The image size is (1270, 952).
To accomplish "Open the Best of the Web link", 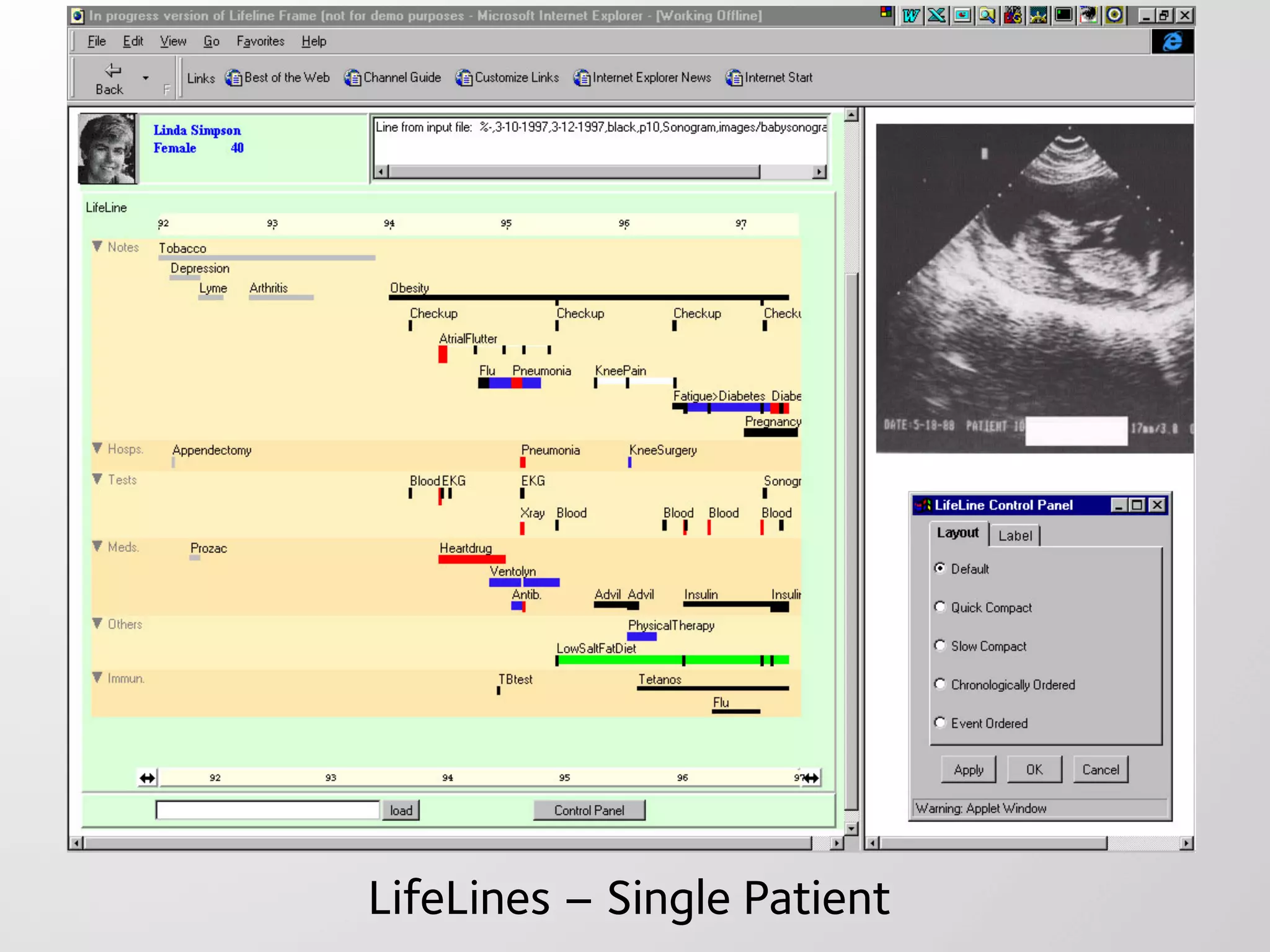I will coord(277,78).
